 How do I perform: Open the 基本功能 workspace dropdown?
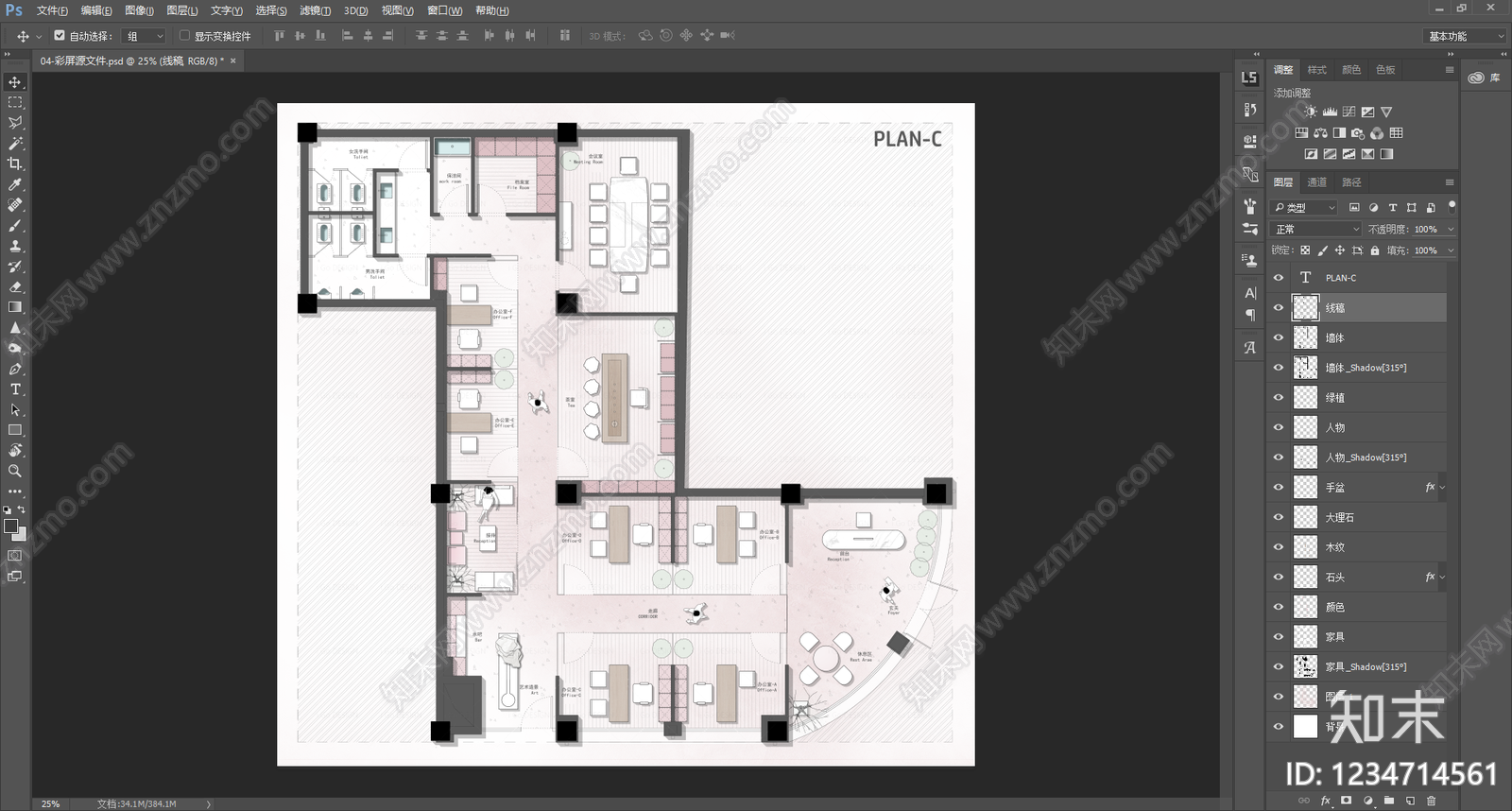point(1465,36)
